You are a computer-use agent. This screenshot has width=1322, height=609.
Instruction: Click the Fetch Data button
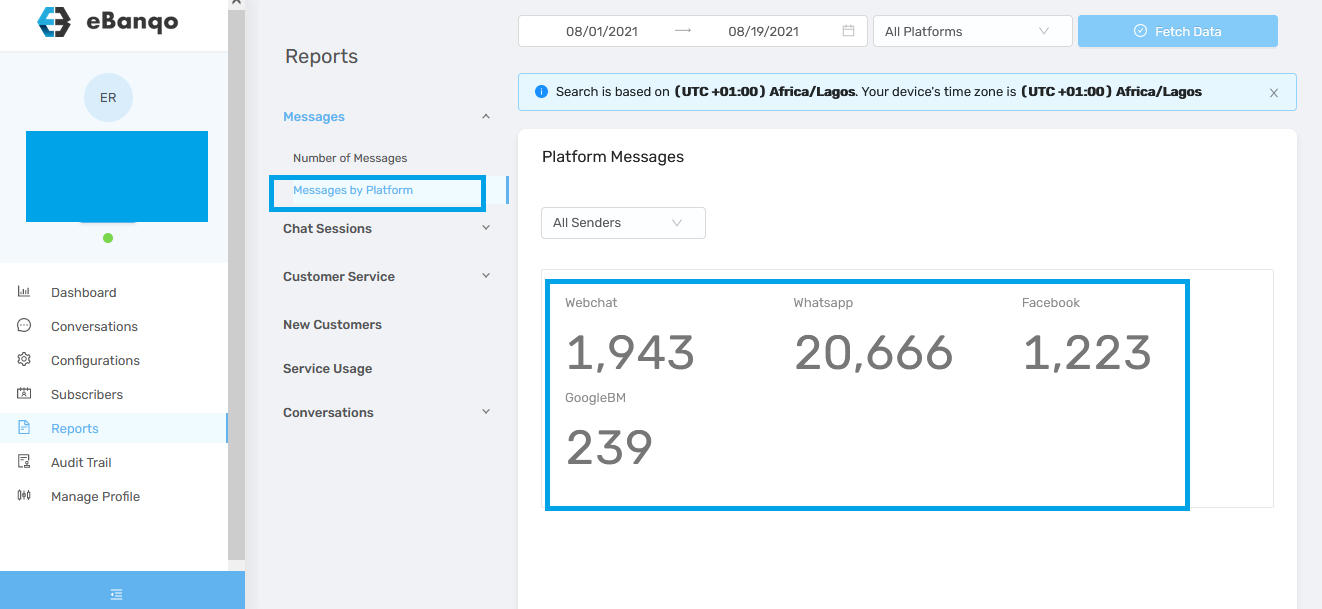(1178, 31)
